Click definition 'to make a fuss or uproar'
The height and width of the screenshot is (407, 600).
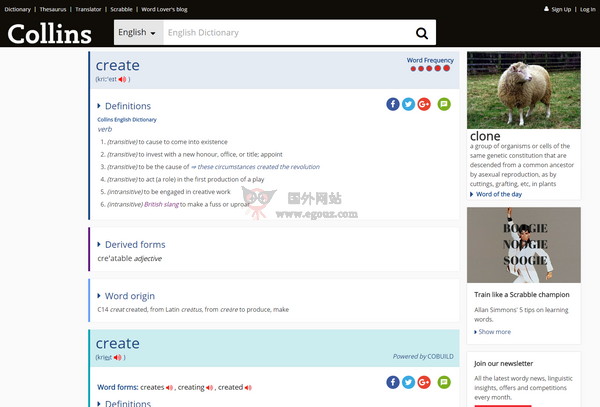[x=215, y=205]
